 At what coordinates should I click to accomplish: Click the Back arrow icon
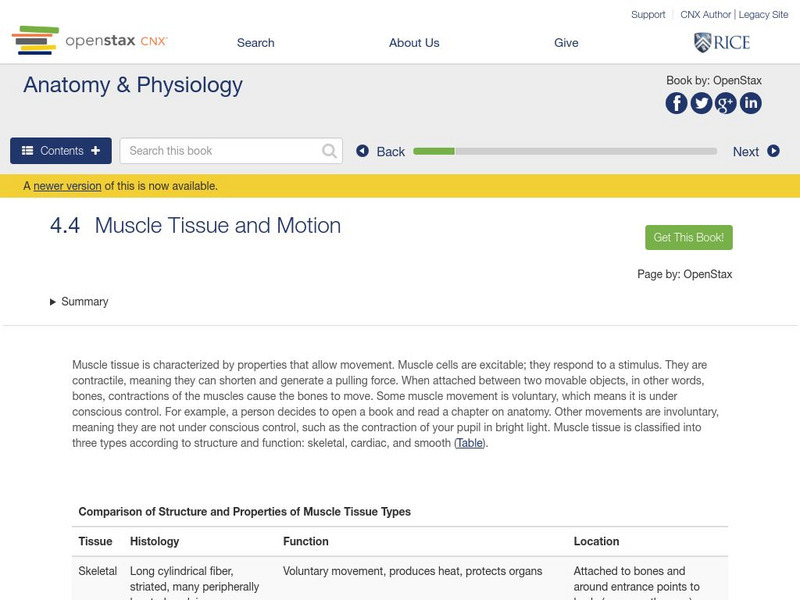(x=363, y=151)
